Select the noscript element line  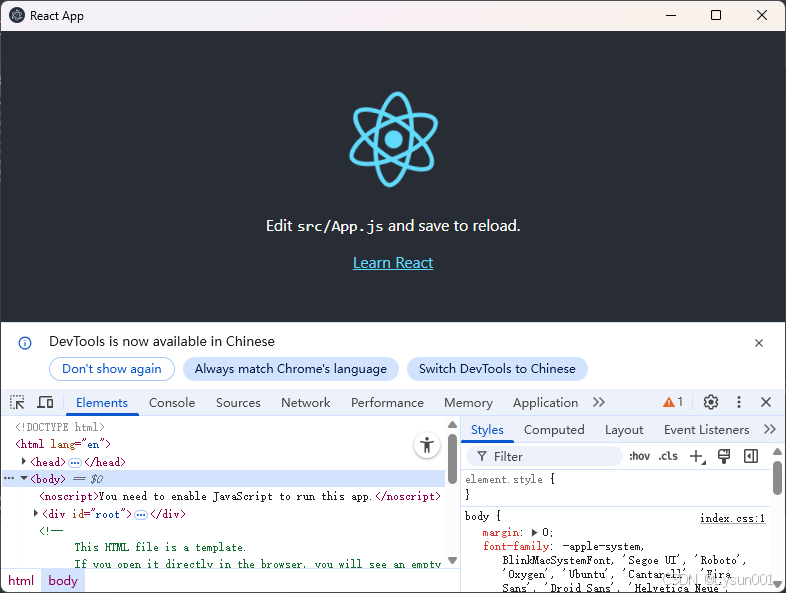click(240, 496)
